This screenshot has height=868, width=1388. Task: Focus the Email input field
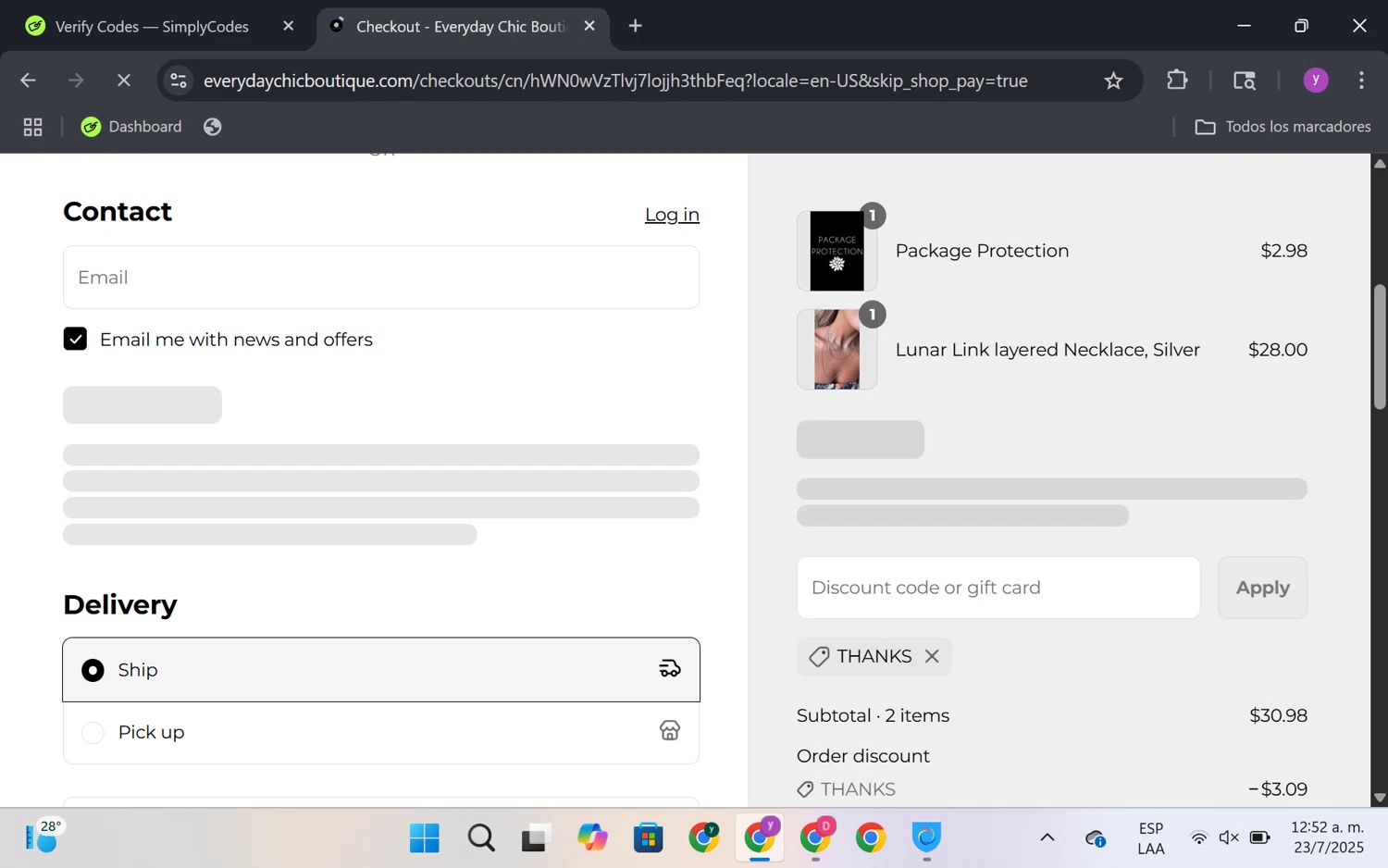(381, 278)
